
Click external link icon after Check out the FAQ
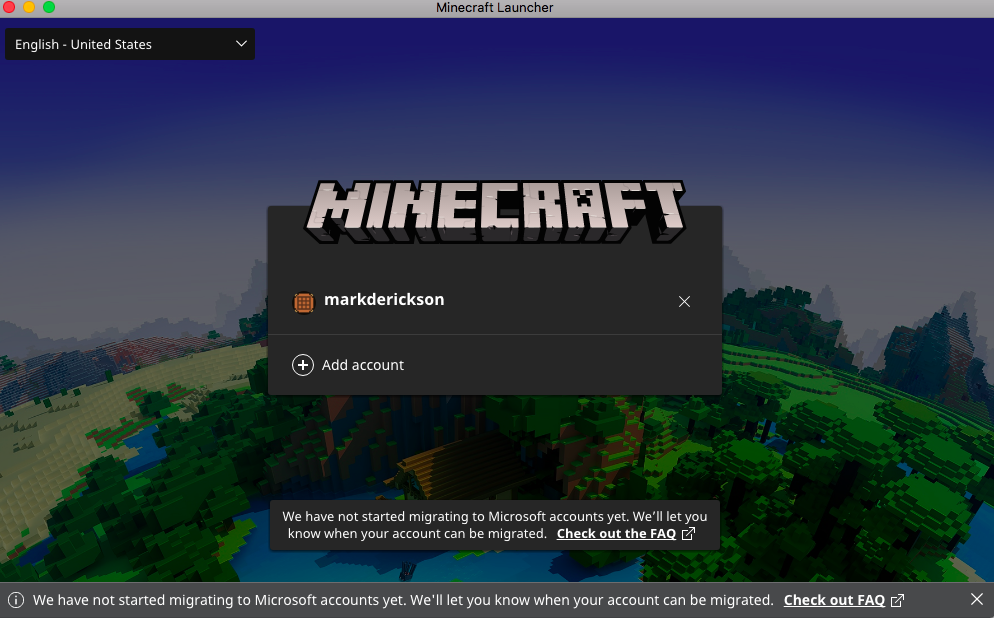pyautogui.click(x=688, y=533)
